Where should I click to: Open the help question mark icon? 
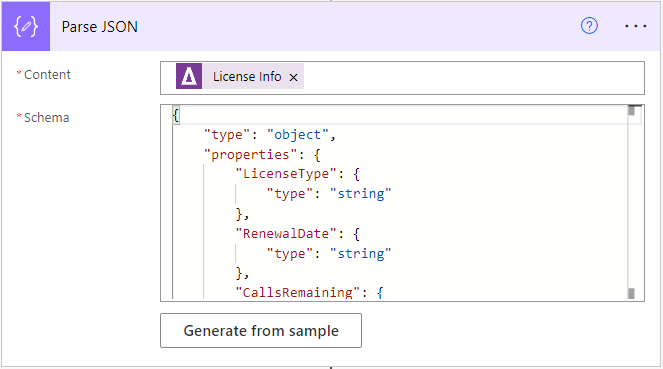point(589,26)
